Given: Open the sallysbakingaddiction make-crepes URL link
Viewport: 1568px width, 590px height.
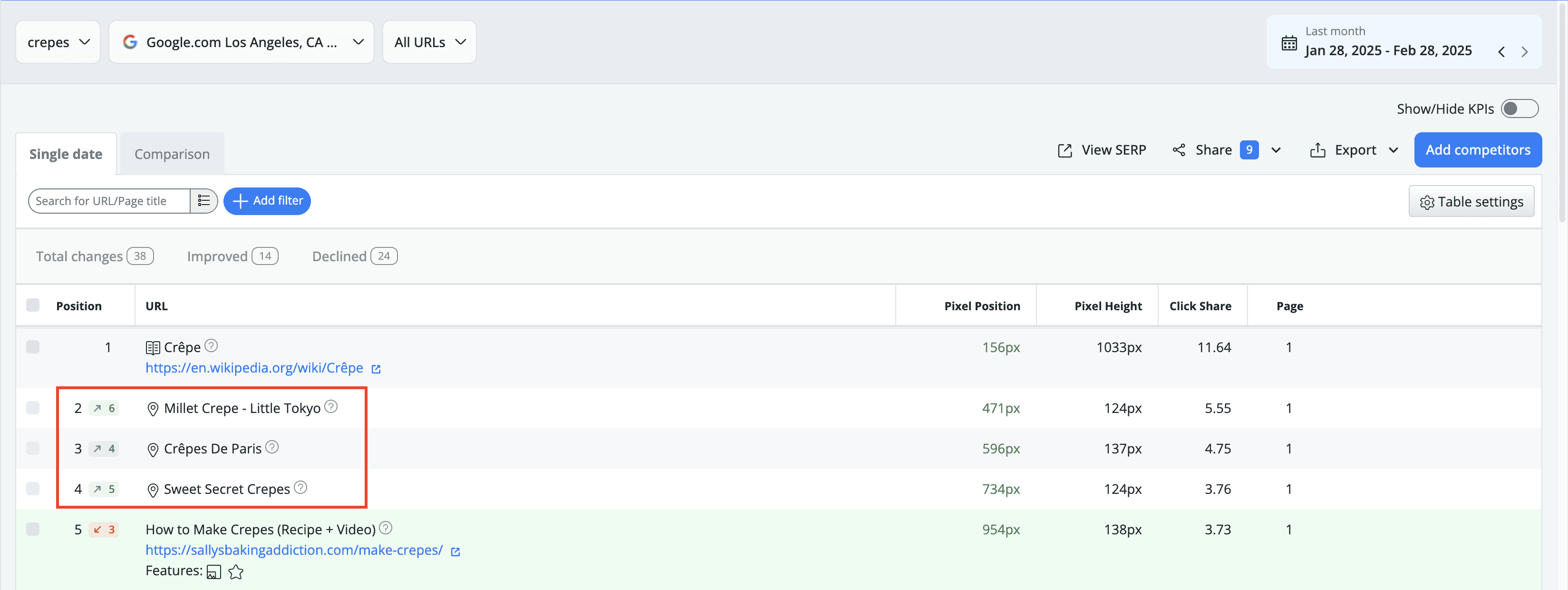Looking at the screenshot, I should click(294, 551).
